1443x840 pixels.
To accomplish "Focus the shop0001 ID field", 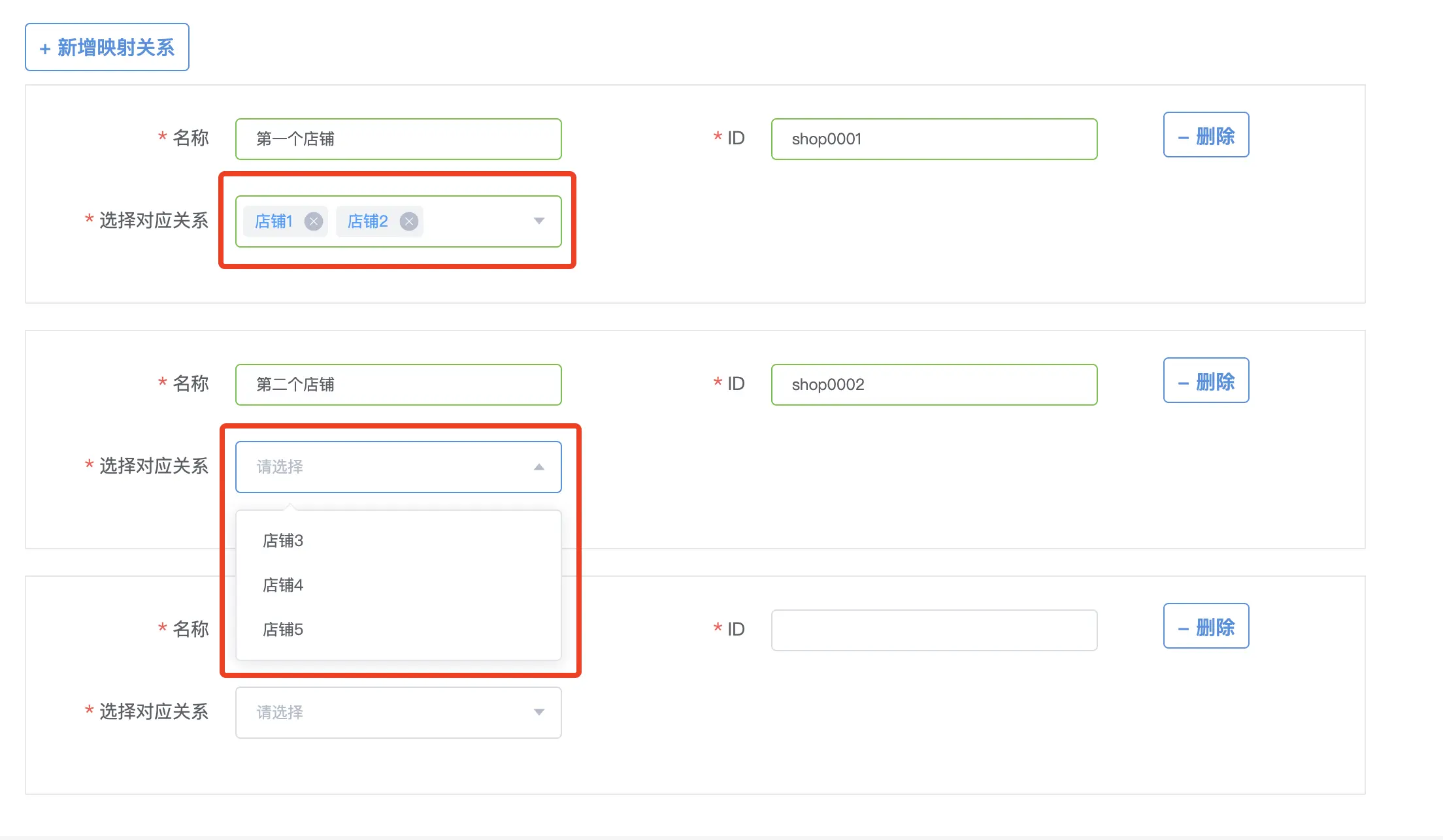I will (934, 139).
